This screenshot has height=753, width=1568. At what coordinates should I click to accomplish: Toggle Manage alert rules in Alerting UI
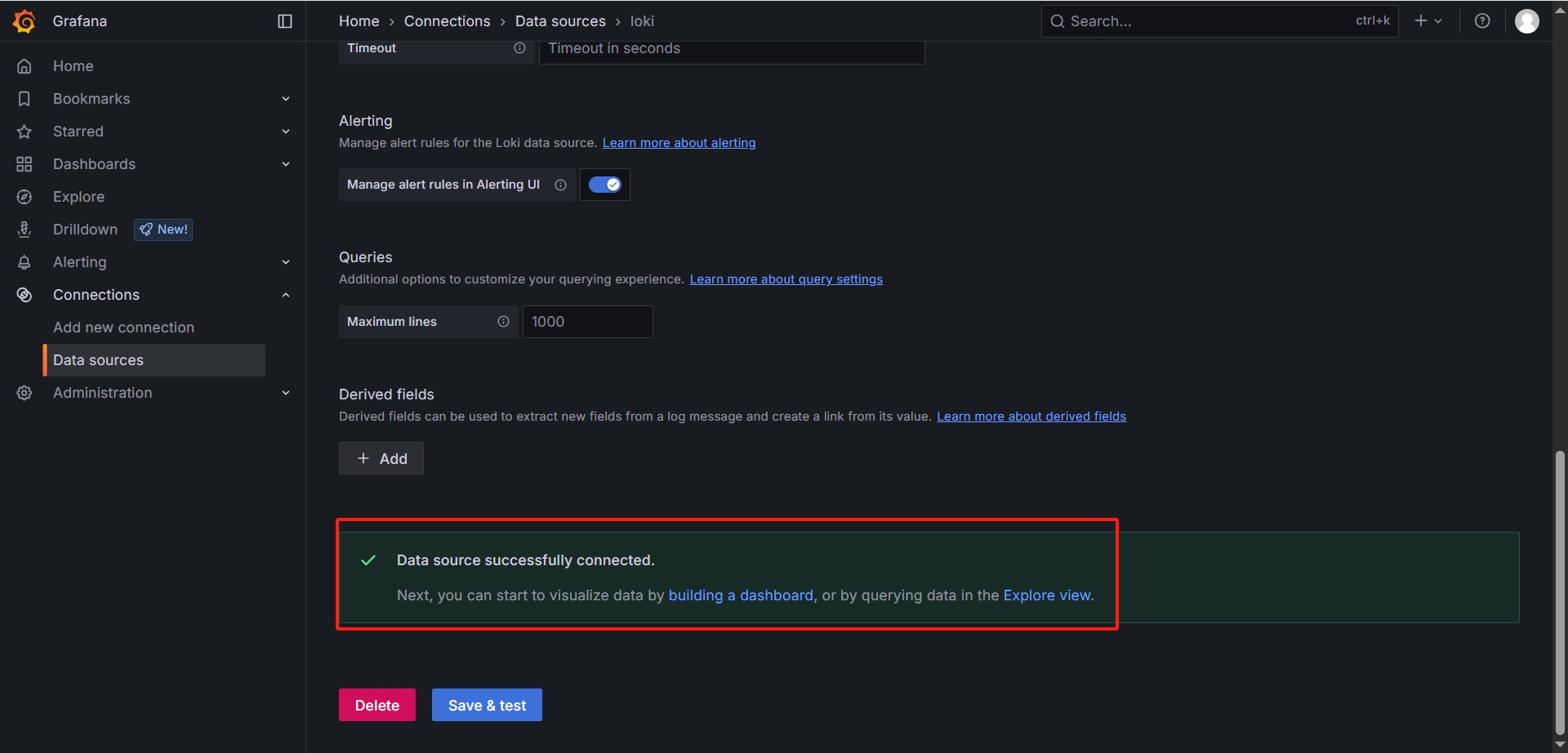(605, 185)
